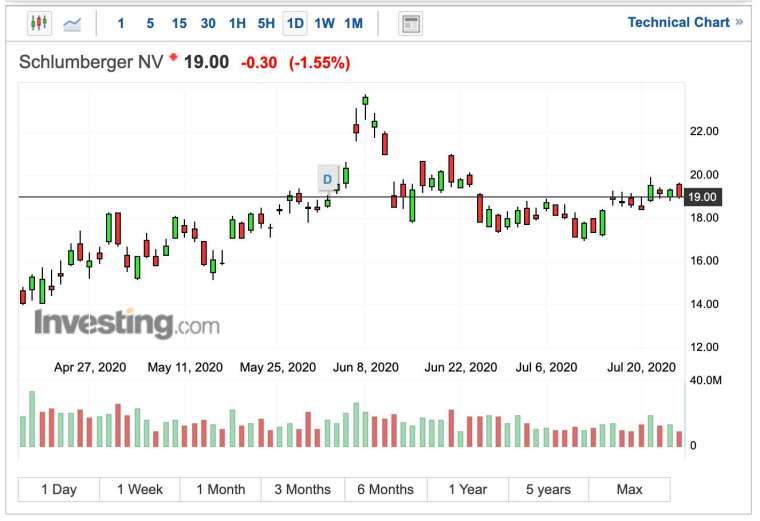Set interval to 5H
This screenshot has width=760, height=521.
pyautogui.click(x=266, y=23)
